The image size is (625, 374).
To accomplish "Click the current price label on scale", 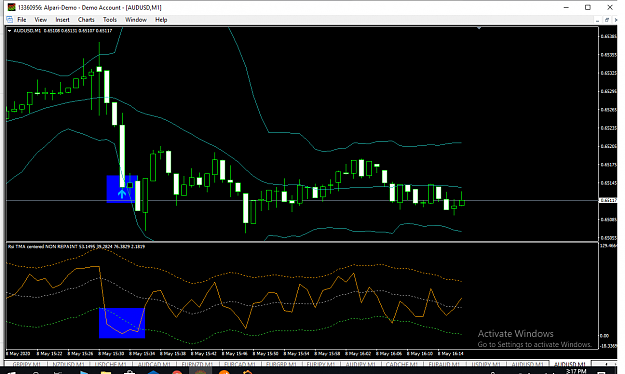I will [x=608, y=201].
